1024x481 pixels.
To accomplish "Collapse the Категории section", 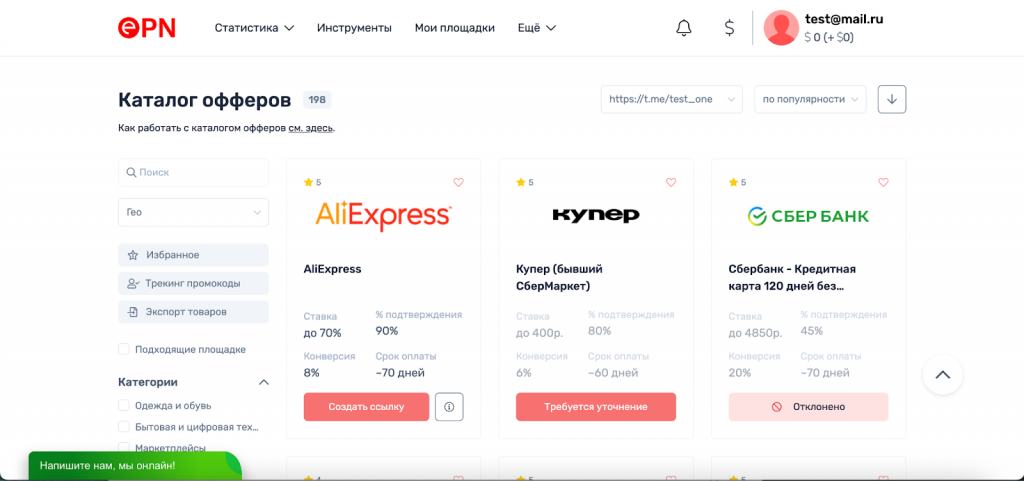I will pyautogui.click(x=264, y=382).
